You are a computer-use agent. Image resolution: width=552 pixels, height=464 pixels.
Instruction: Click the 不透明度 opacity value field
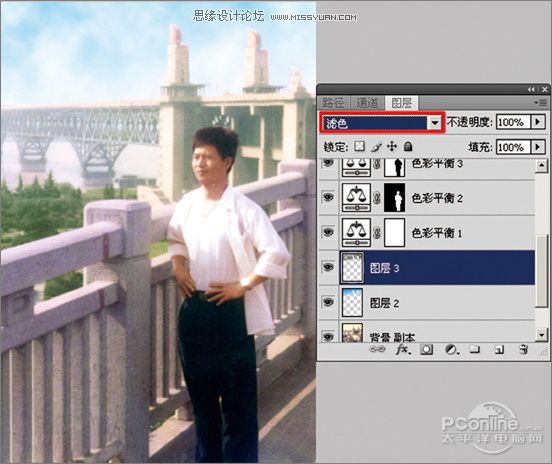[513, 122]
